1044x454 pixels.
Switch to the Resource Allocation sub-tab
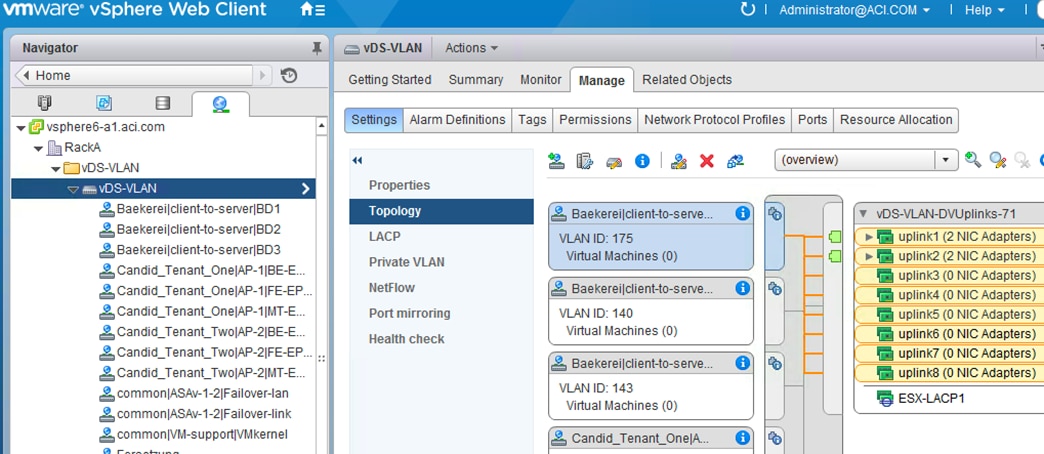(896, 120)
